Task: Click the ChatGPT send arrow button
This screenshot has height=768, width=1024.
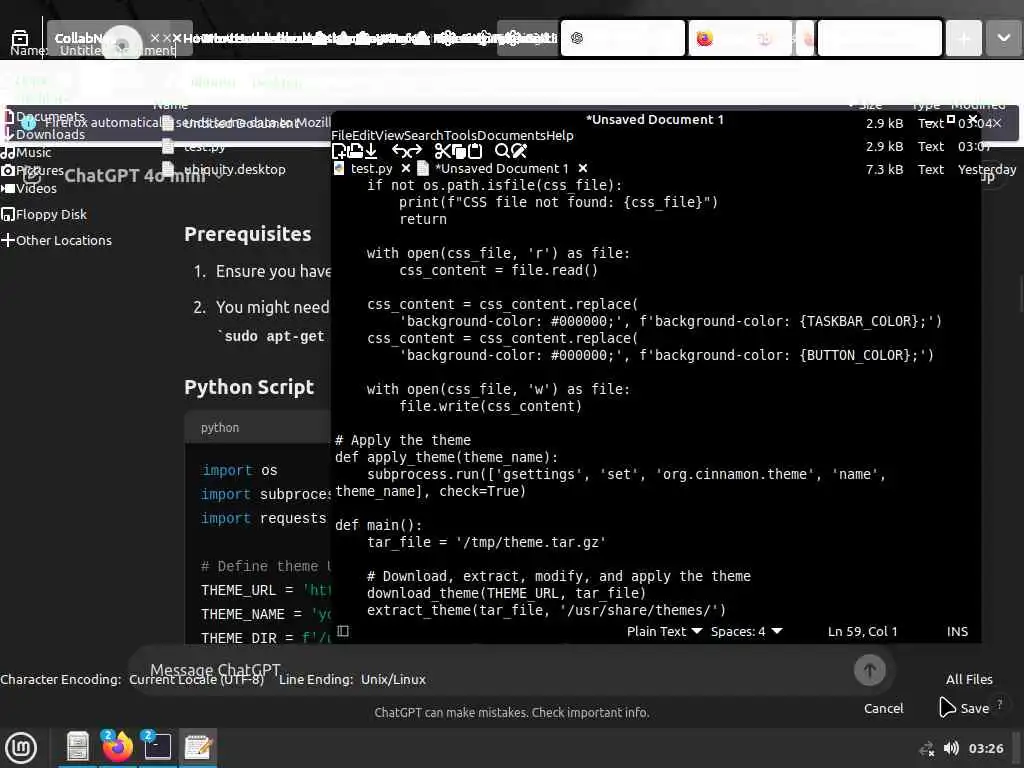Action: click(870, 670)
